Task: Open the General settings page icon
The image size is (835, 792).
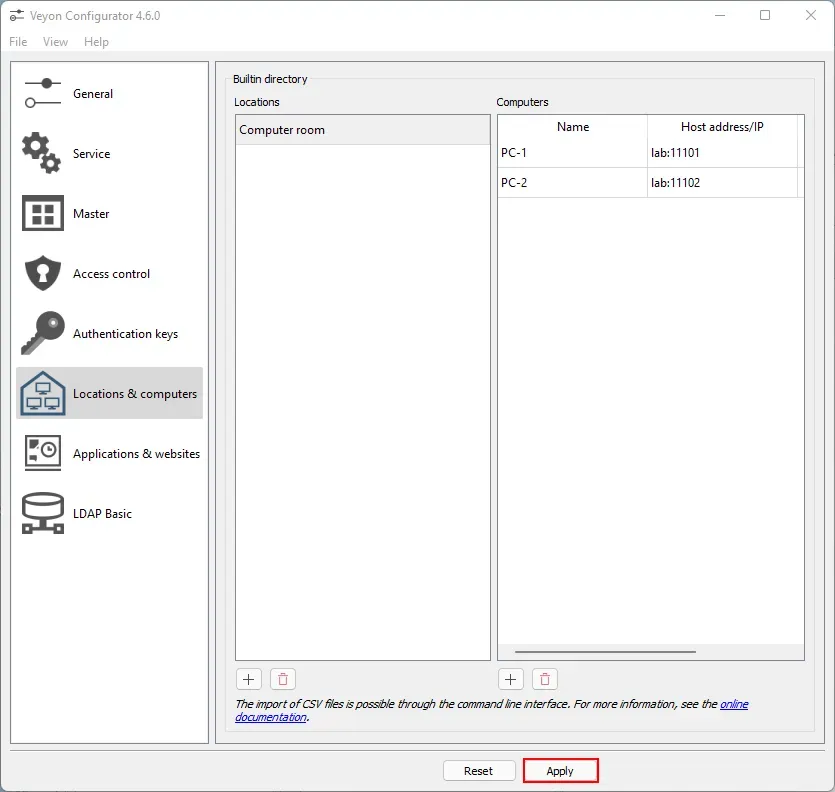Action: coord(43,94)
